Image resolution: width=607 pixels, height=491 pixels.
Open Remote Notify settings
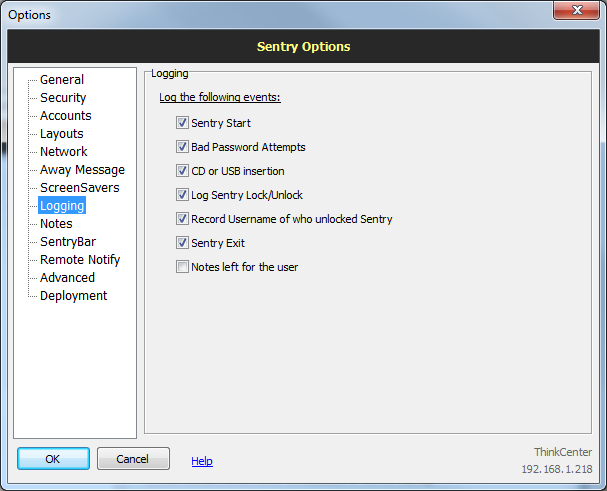click(x=80, y=260)
